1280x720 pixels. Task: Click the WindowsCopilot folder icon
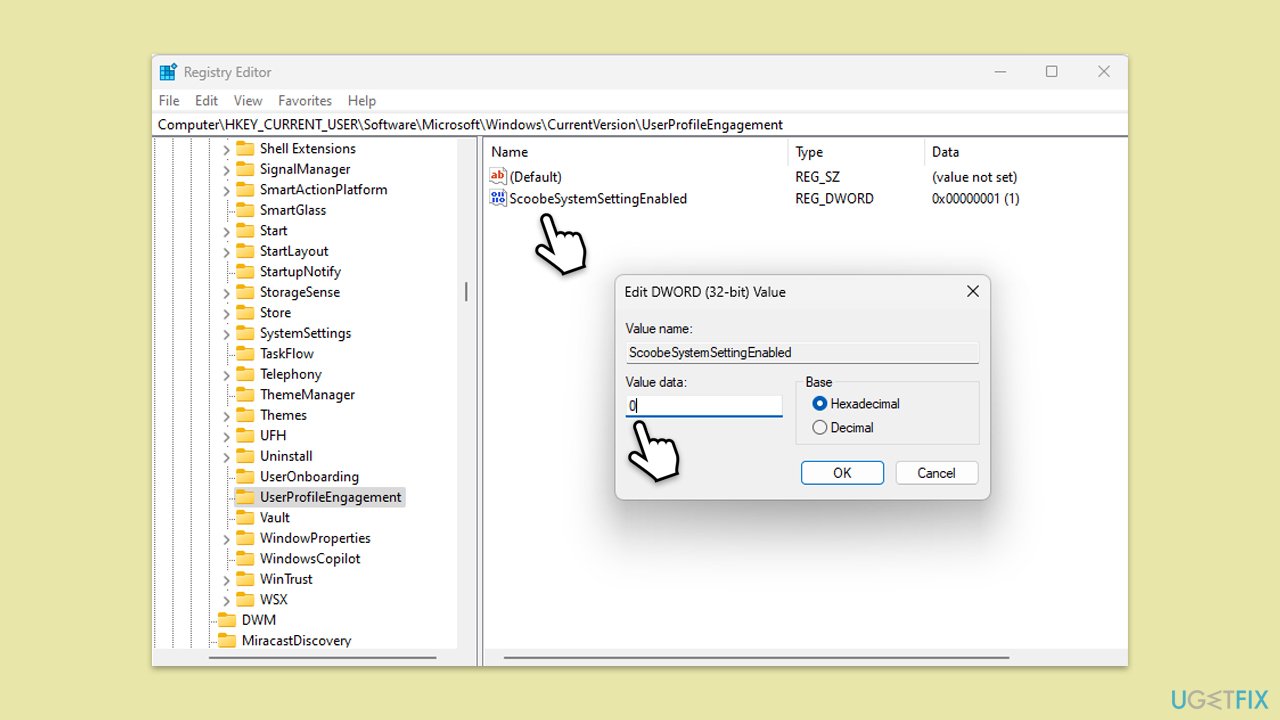tap(245, 558)
